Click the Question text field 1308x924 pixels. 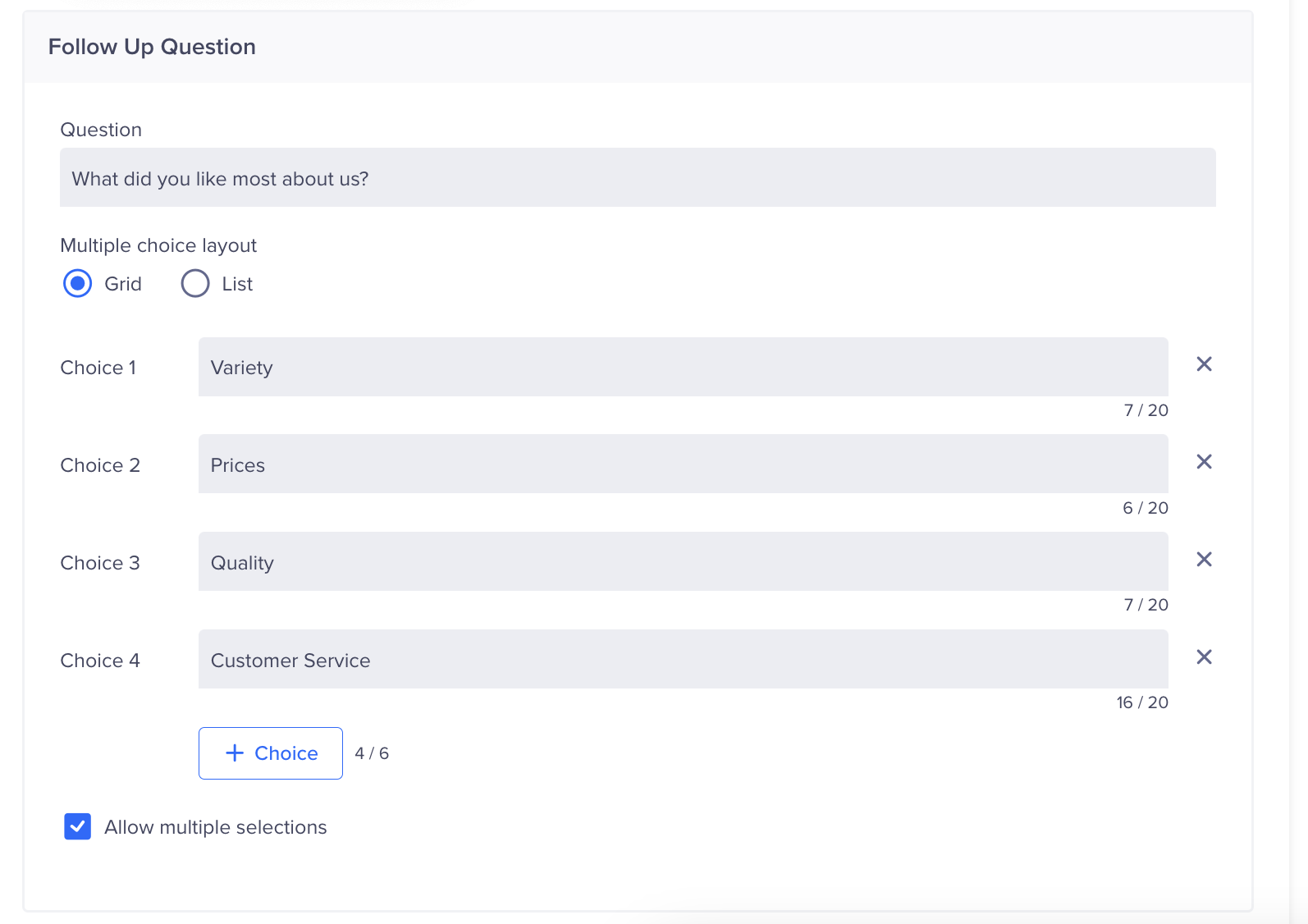(x=638, y=178)
